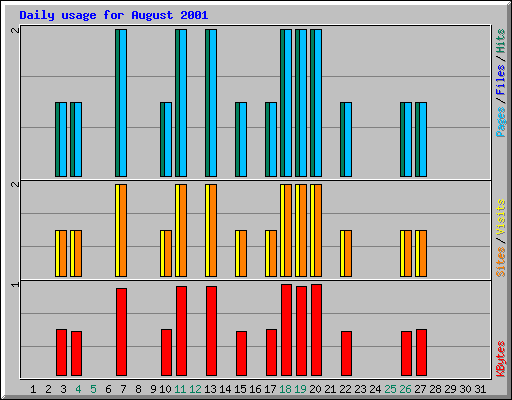Click the cyan Pages bar for day 18
Image resolution: width=512 pixels, height=400 pixels.
(288, 103)
